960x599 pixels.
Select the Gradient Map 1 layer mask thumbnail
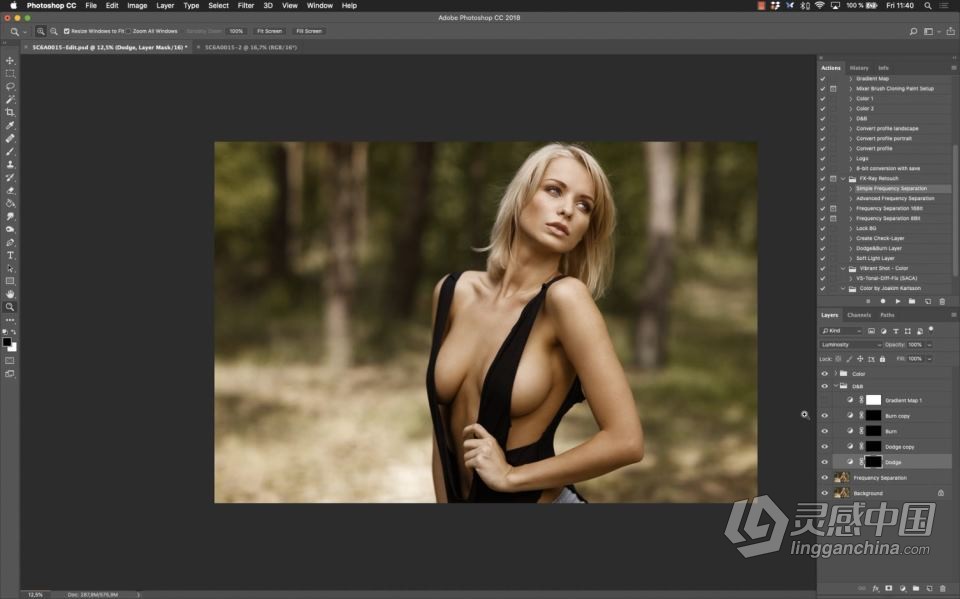(874, 400)
